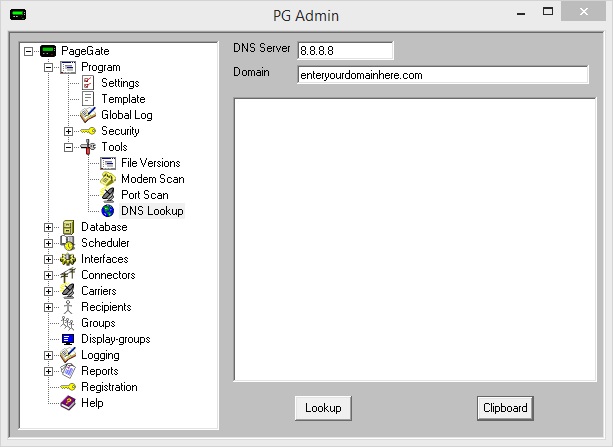Select the Port Scan satellite dish icon
Screen dimensions: 613x447
[108, 195]
